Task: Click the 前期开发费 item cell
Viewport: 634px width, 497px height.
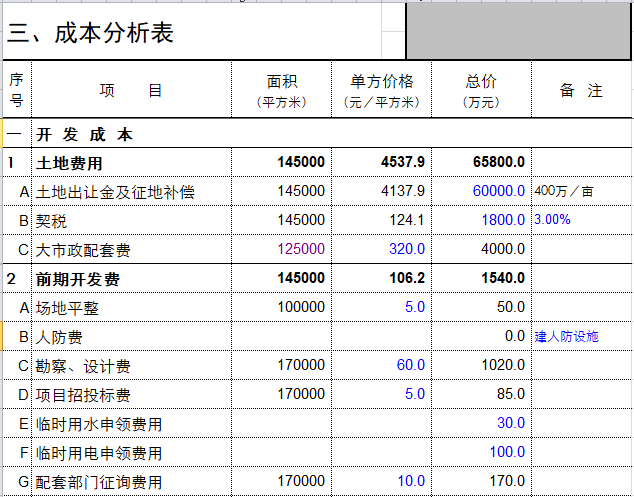Action: [x=76, y=279]
